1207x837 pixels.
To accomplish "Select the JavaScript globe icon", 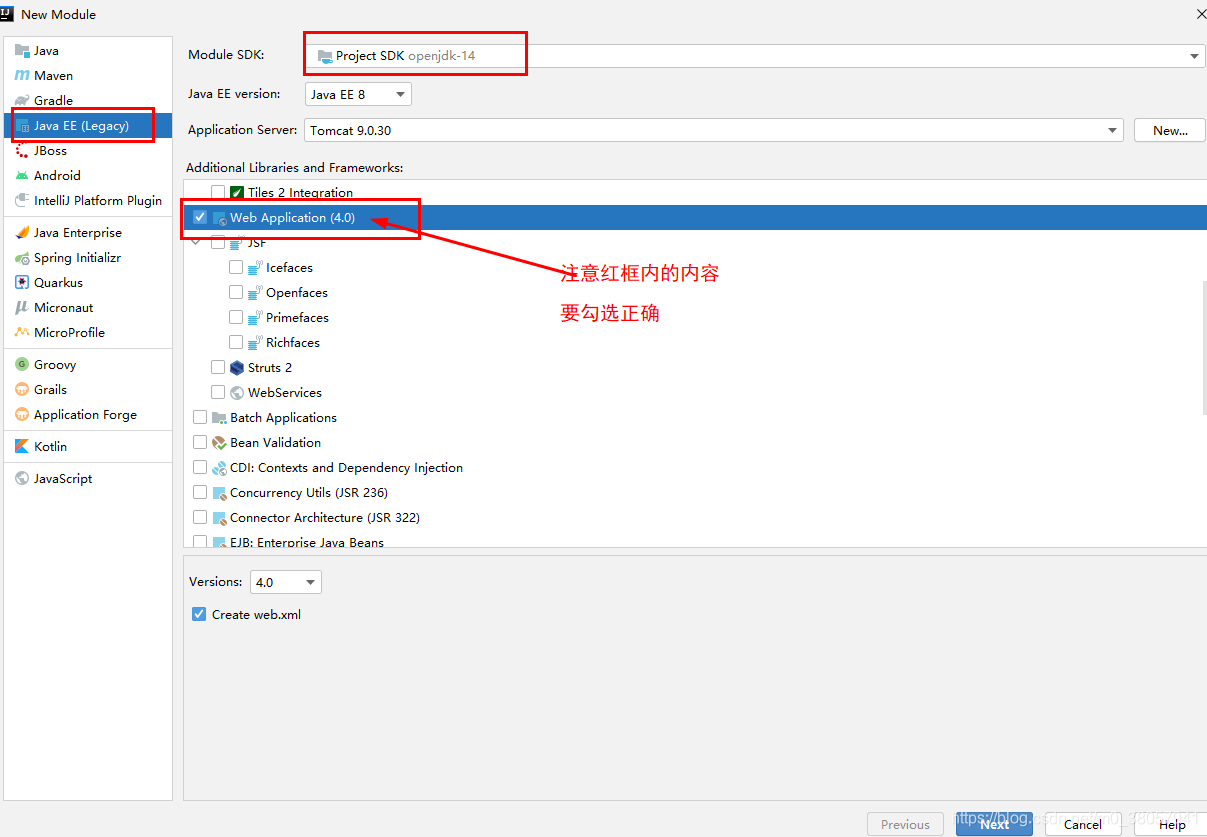I will (22, 478).
